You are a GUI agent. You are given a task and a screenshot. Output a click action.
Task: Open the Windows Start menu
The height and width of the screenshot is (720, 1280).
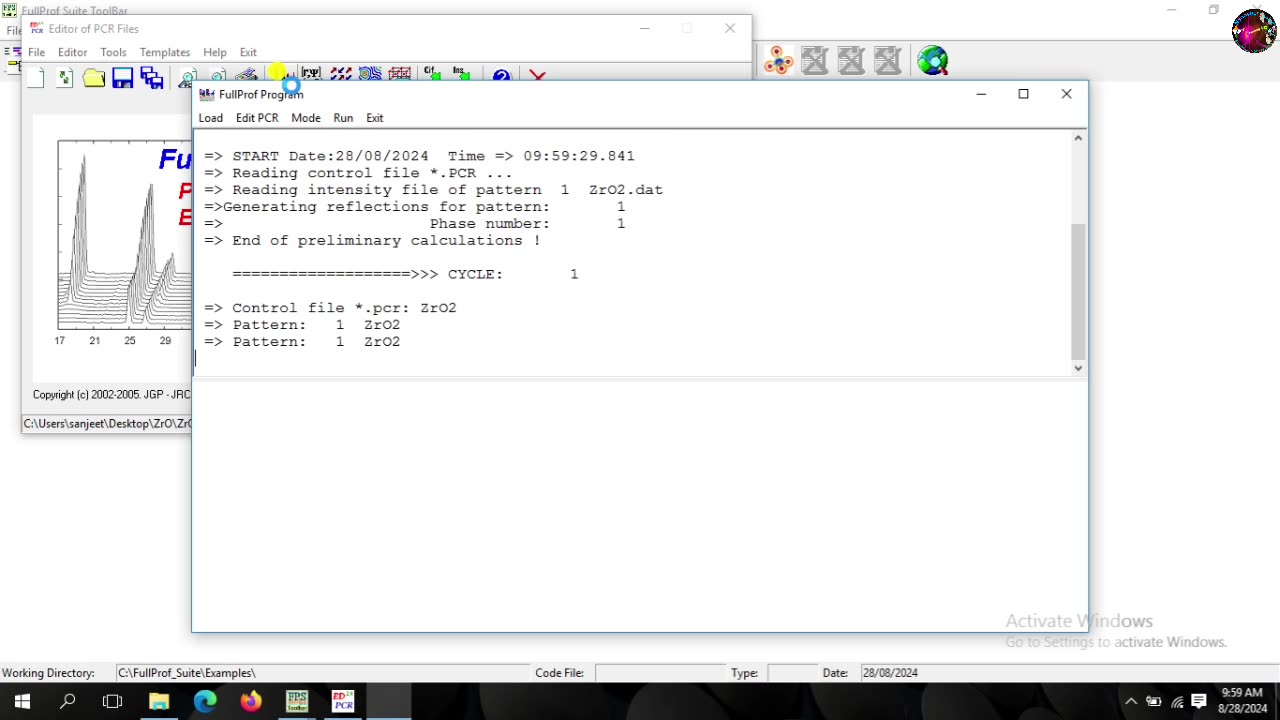coord(22,702)
